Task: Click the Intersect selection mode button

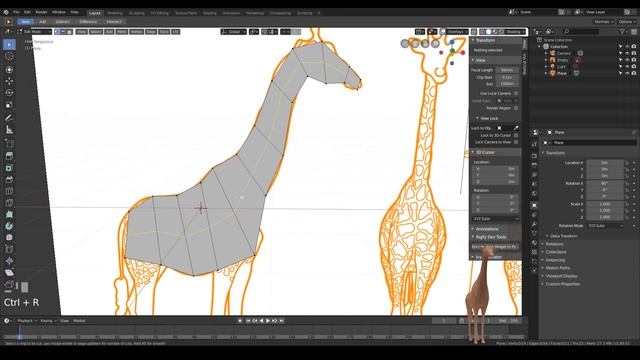Action: [x=113, y=22]
